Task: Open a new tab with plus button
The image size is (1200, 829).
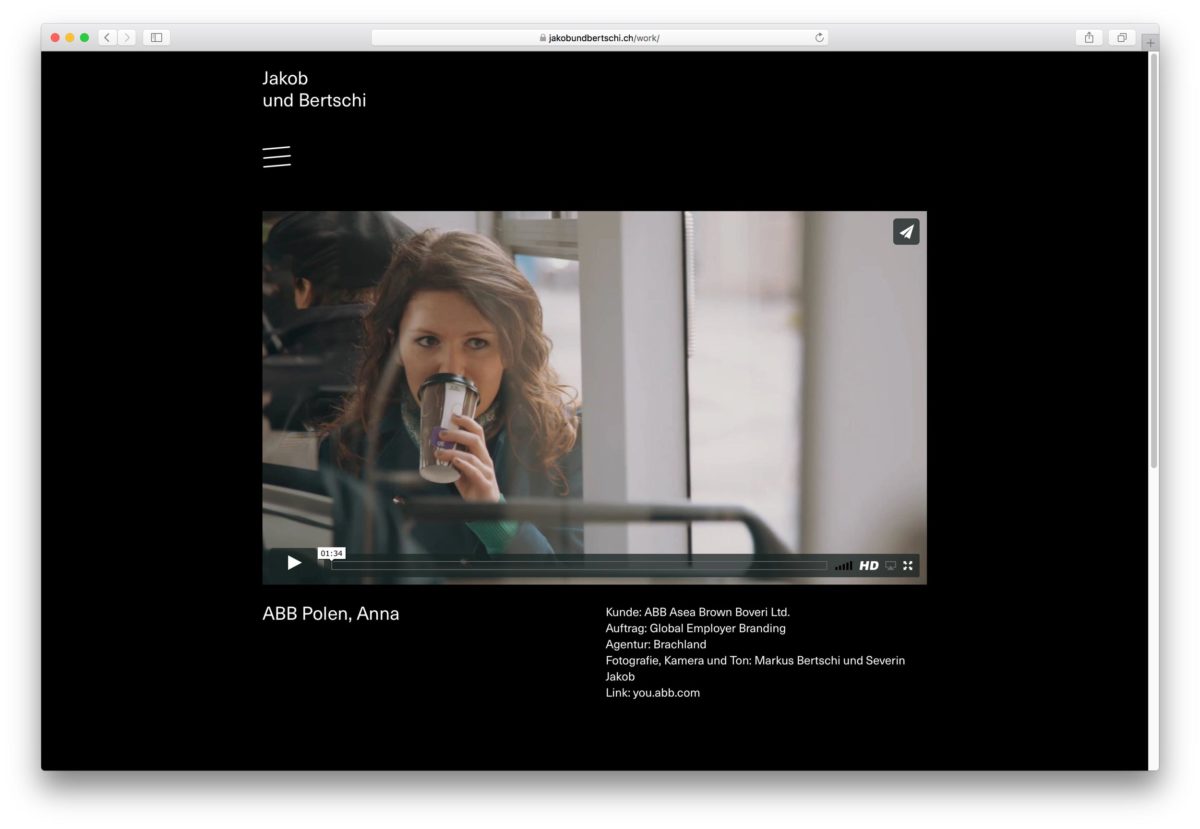Action: click(1150, 43)
